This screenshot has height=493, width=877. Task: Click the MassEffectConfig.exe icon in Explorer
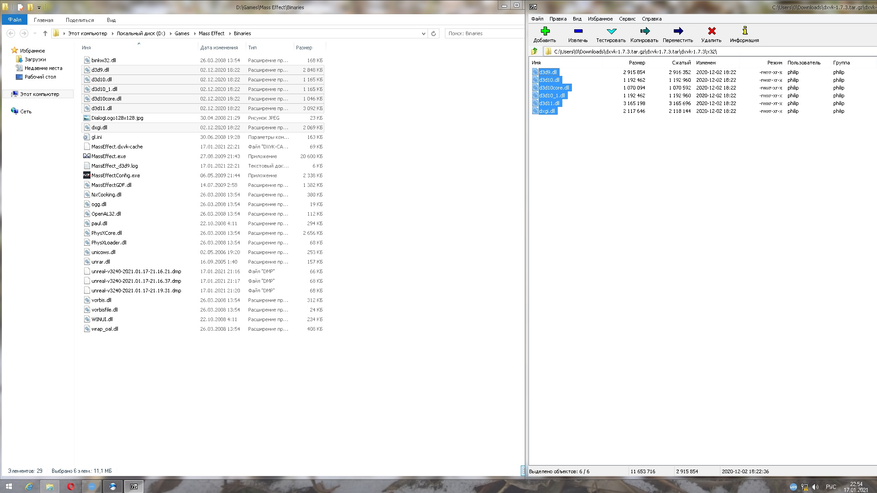(87, 175)
